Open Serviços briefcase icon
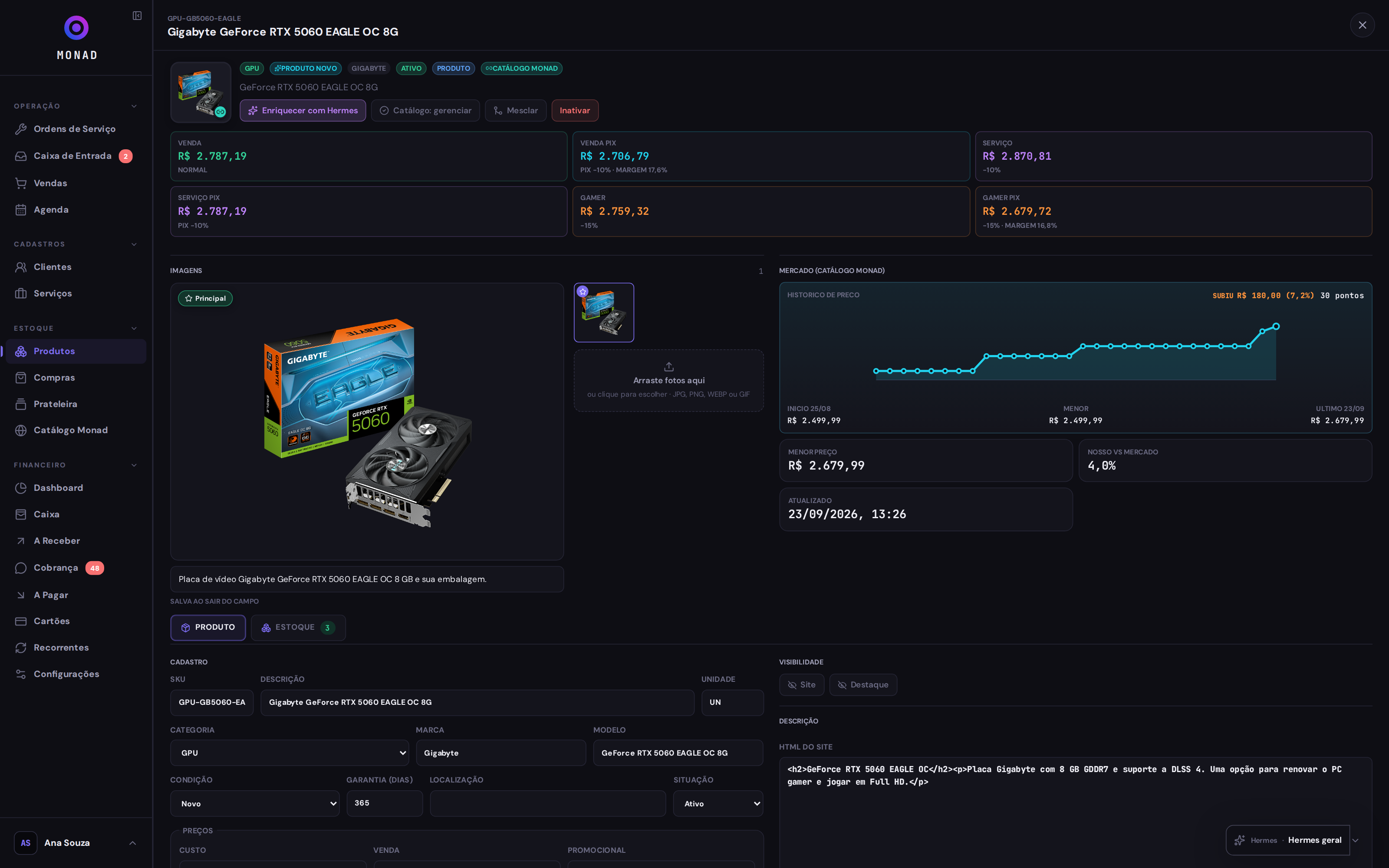This screenshot has width=1389, height=868. coord(21,293)
